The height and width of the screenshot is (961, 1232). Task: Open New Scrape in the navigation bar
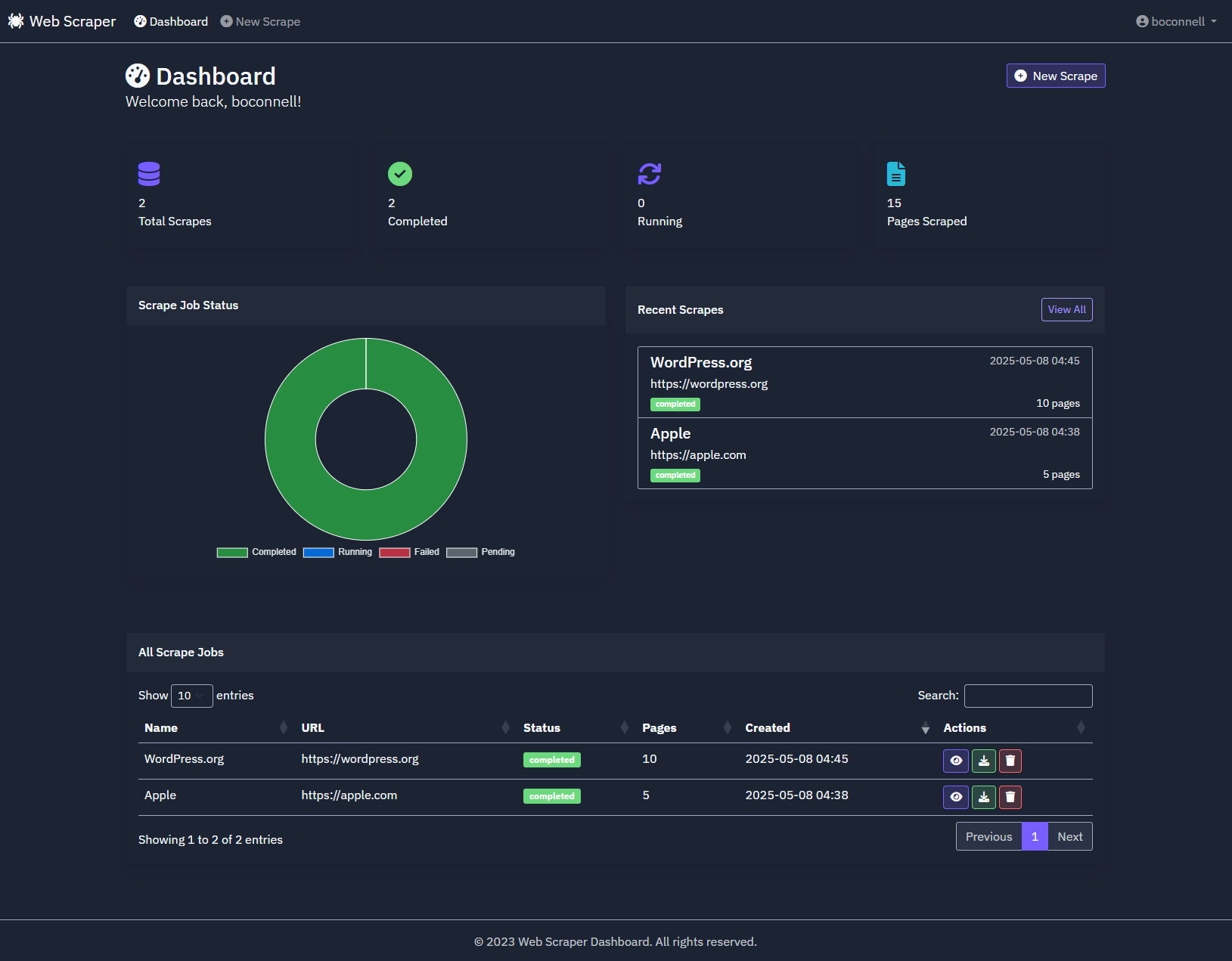(x=260, y=21)
